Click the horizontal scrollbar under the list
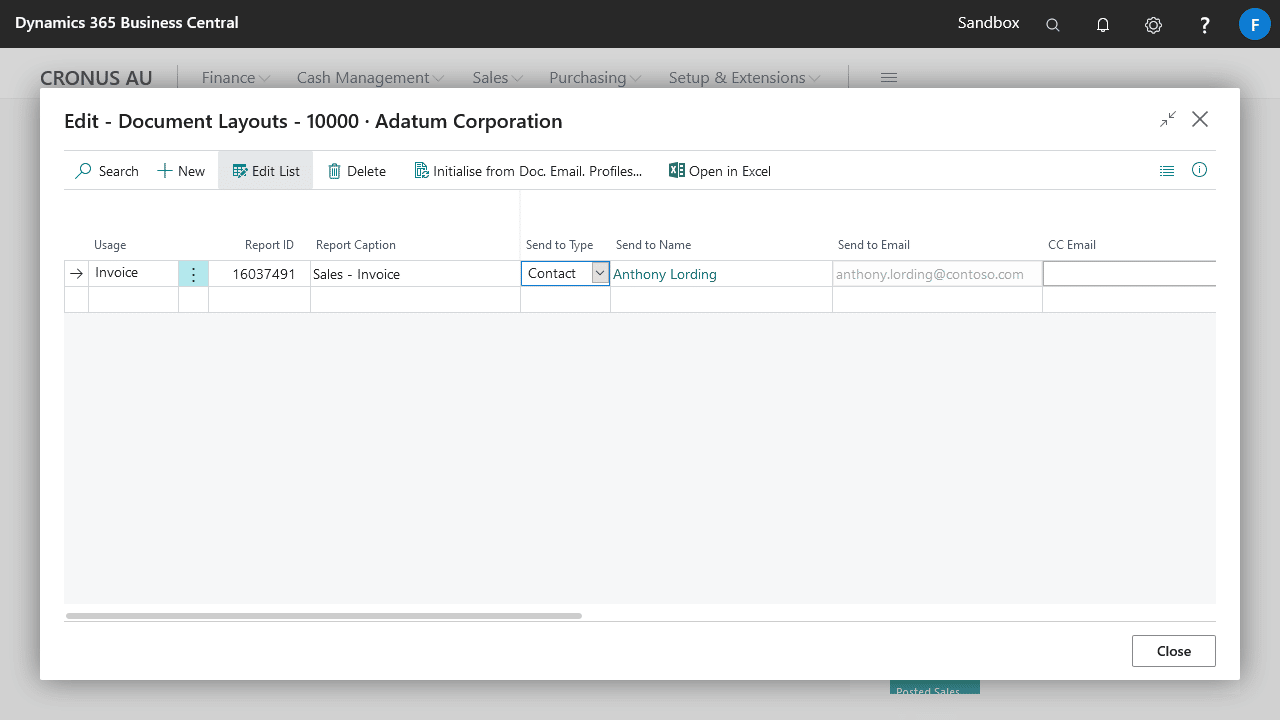The width and height of the screenshot is (1280, 720). (x=323, y=616)
